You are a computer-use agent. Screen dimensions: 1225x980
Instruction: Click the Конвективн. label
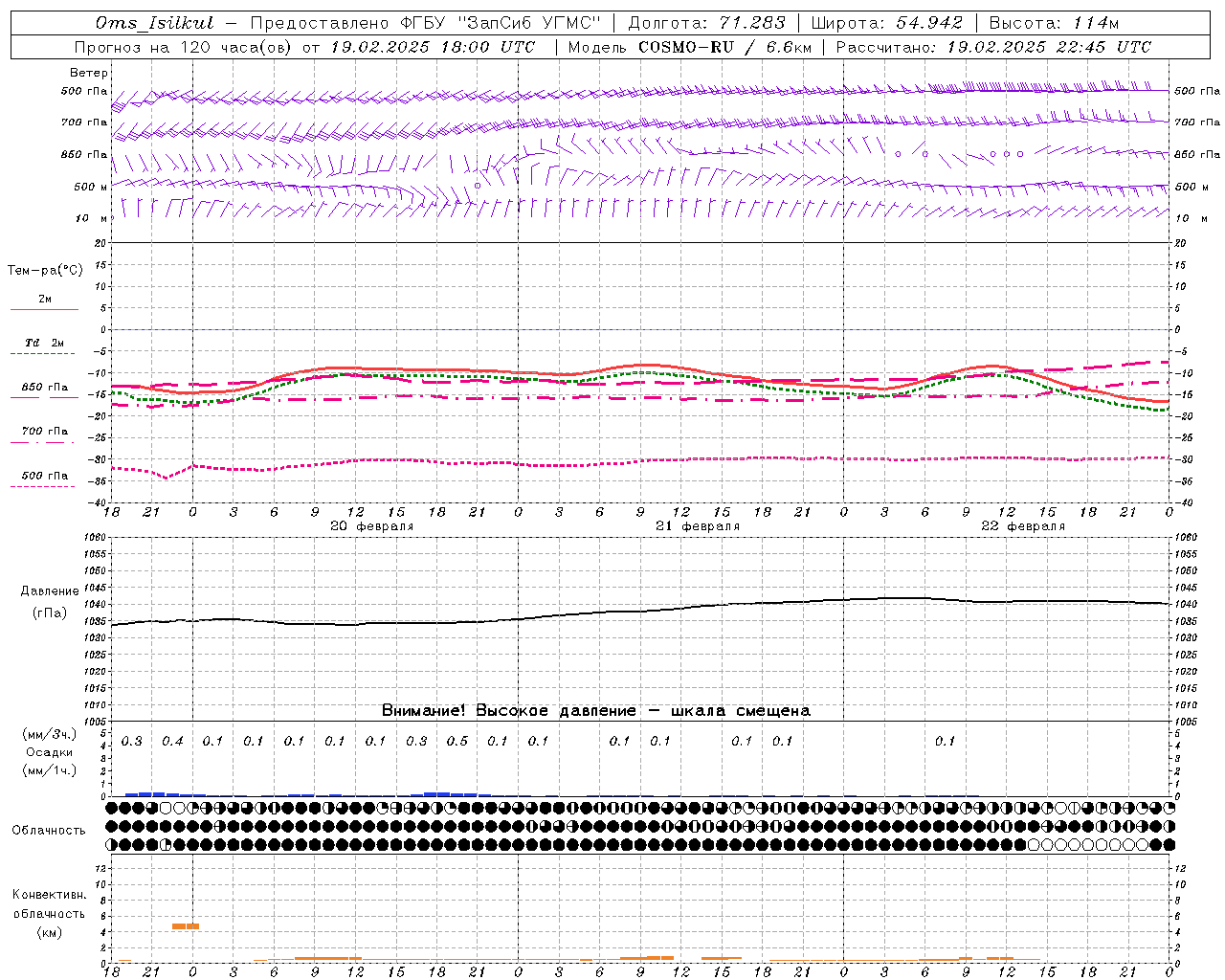[x=50, y=895]
